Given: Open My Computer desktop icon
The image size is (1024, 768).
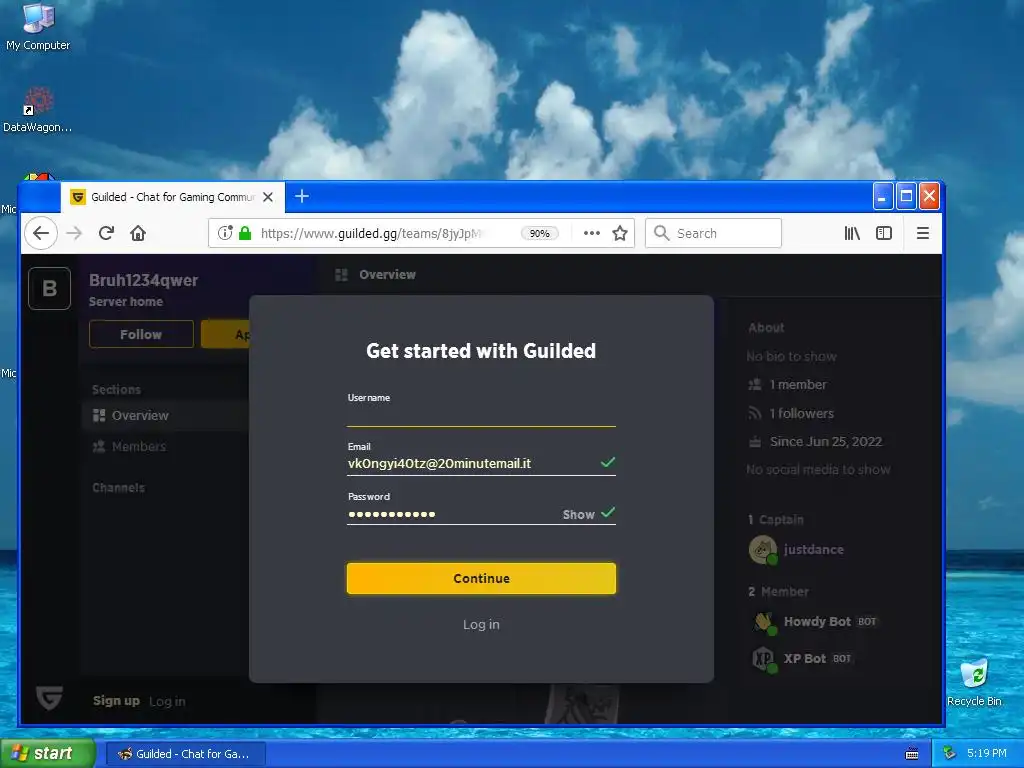Looking at the screenshot, I should (x=38, y=26).
